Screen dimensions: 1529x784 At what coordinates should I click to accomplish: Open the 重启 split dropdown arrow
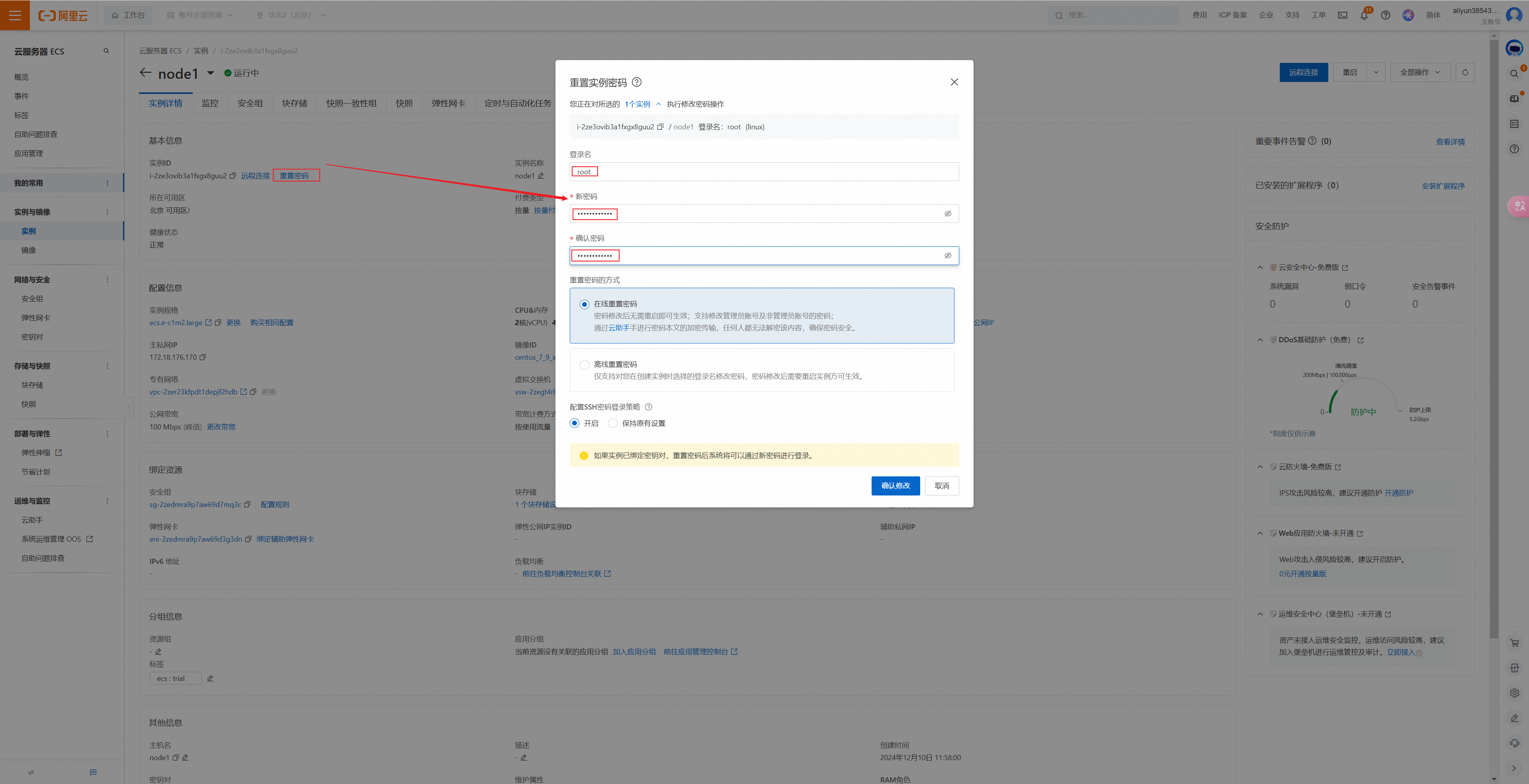tap(1376, 72)
